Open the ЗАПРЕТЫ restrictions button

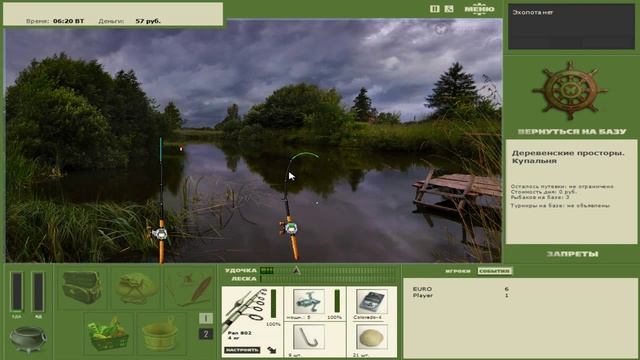click(x=572, y=254)
